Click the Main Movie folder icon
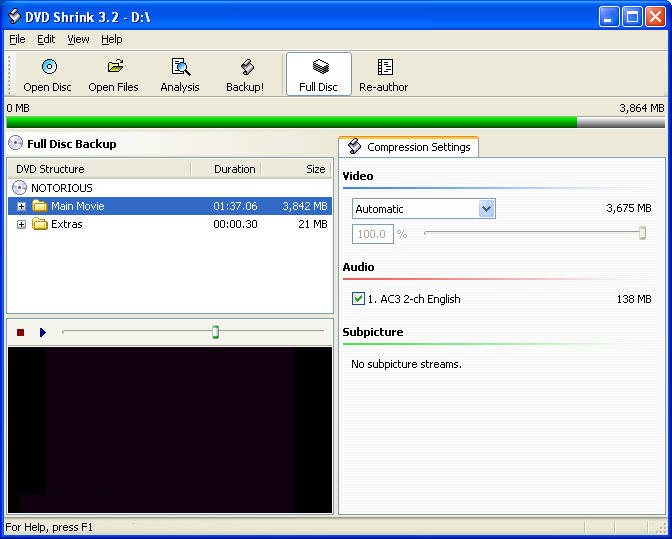The image size is (672, 539). coord(40,206)
